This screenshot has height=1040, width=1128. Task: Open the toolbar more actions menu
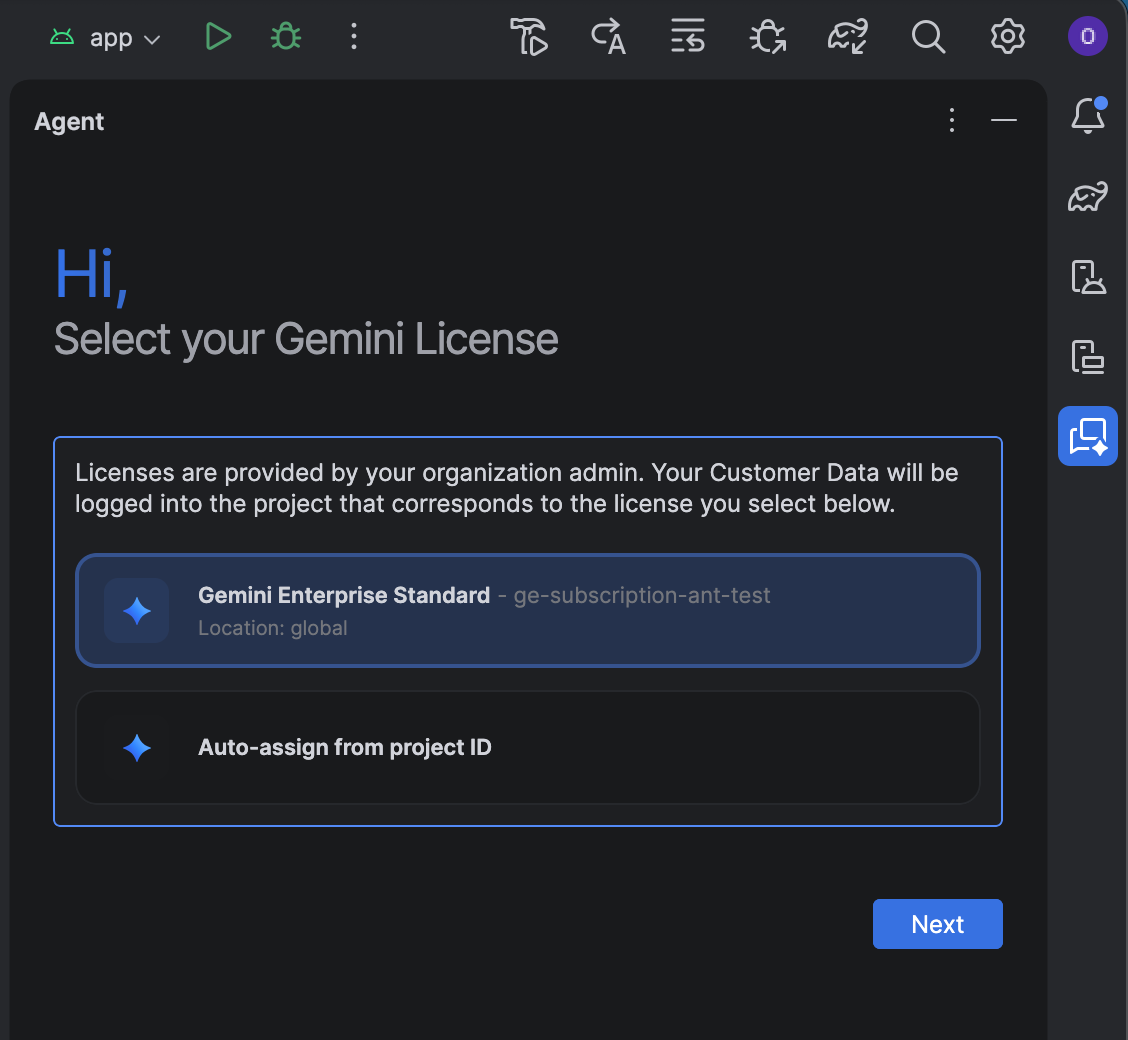(353, 37)
